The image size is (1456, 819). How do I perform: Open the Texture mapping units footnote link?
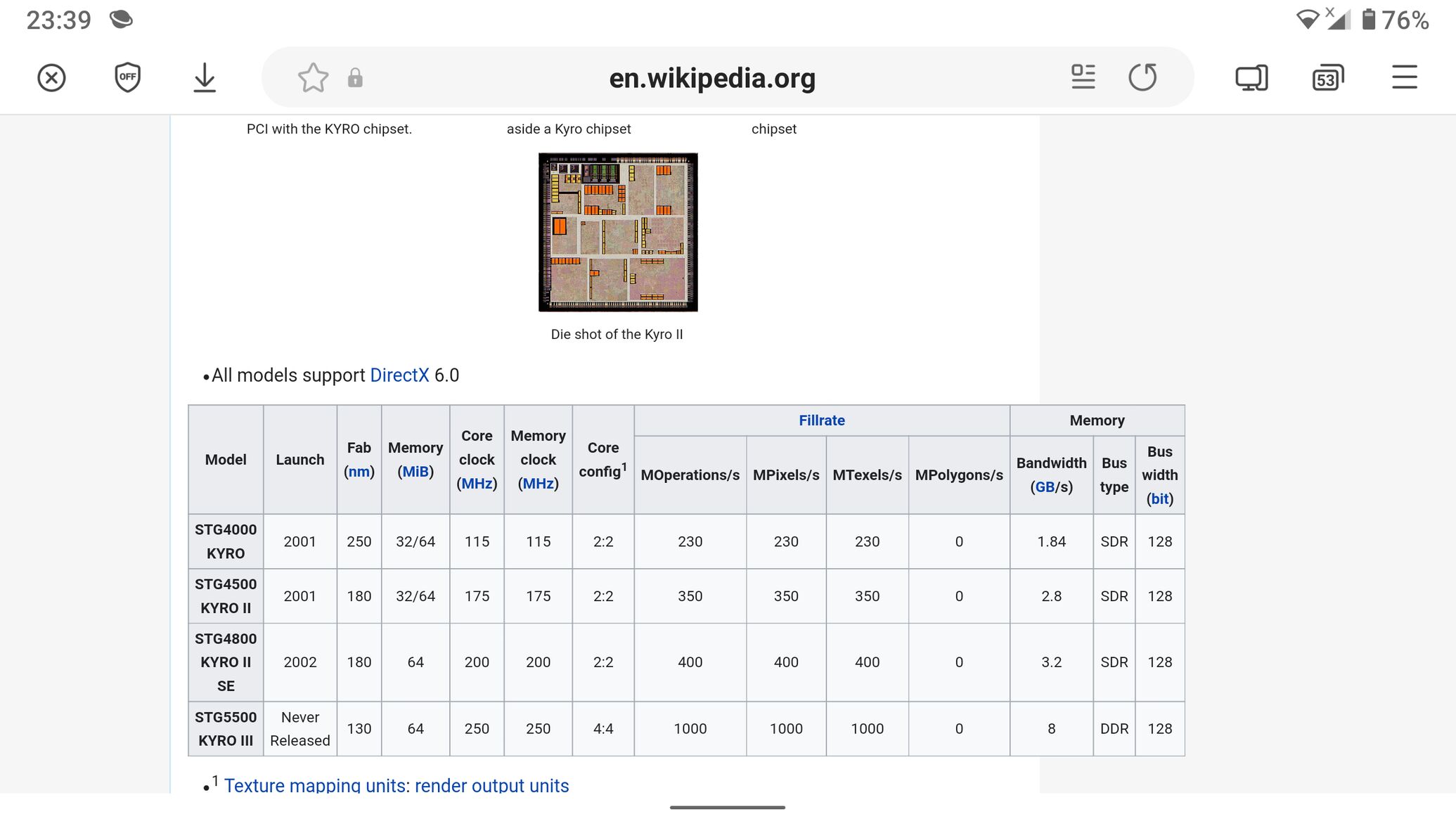[x=316, y=785]
